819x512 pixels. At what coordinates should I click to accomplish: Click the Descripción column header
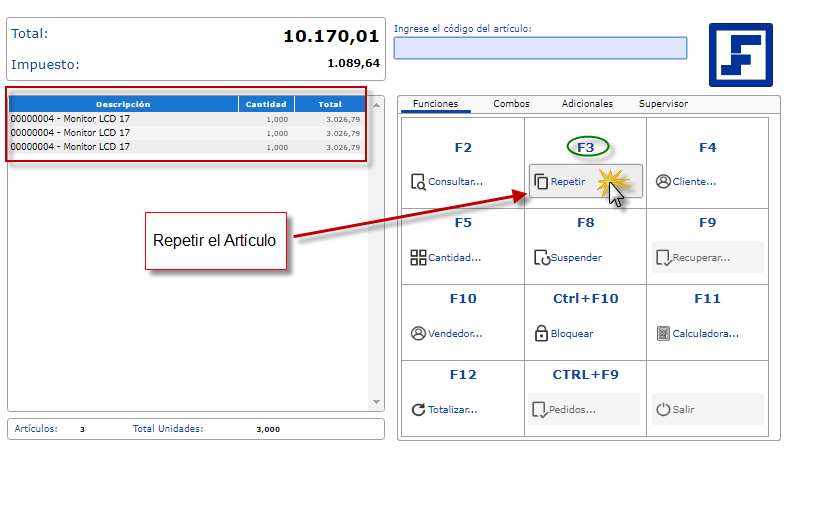123,104
